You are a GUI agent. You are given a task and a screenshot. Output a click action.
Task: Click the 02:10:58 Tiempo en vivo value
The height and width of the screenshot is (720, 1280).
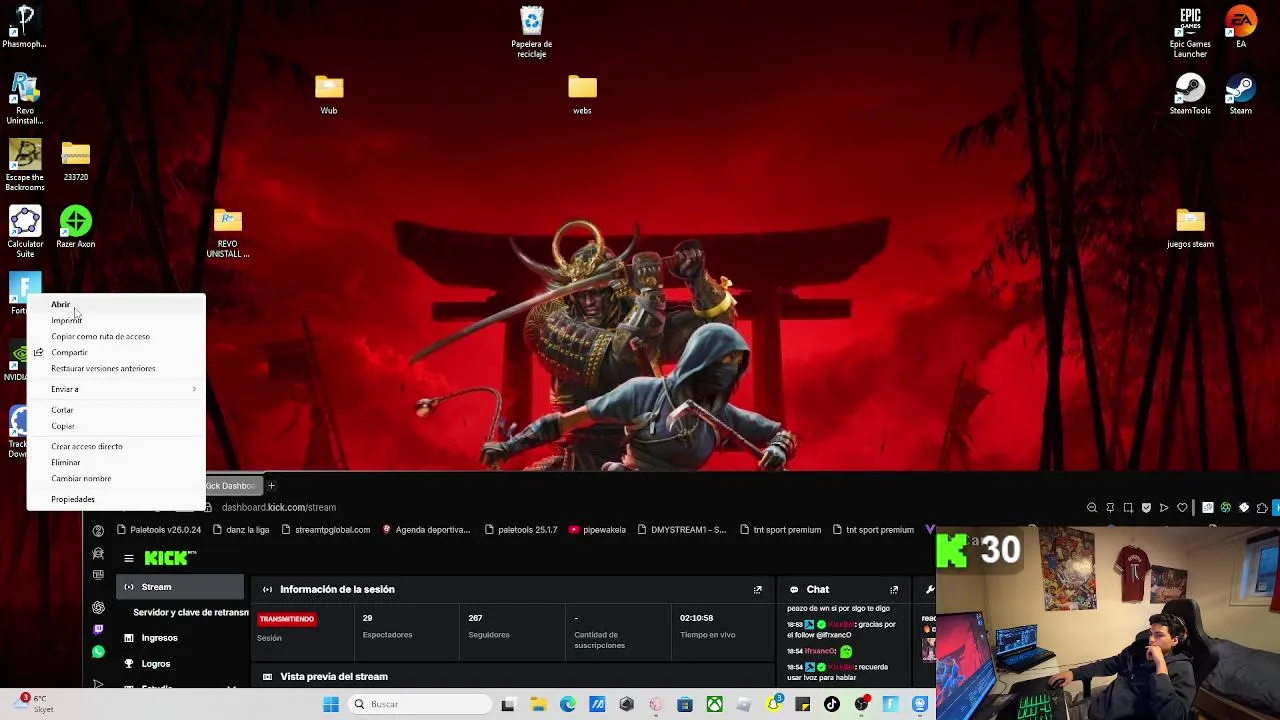tap(696, 618)
